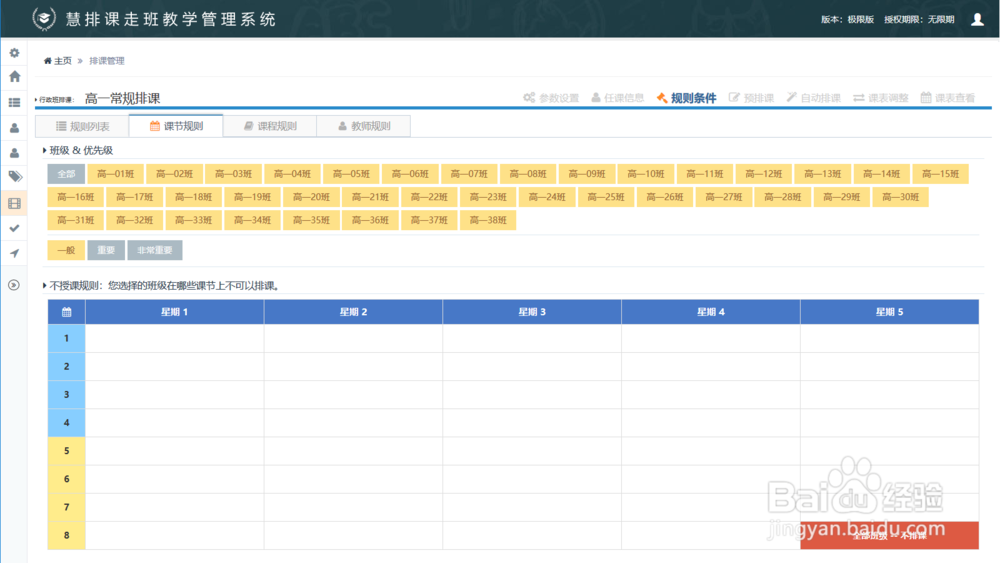Click the calendar icon in timetable header
Viewport: 1000px width, 563px height.
66,312
